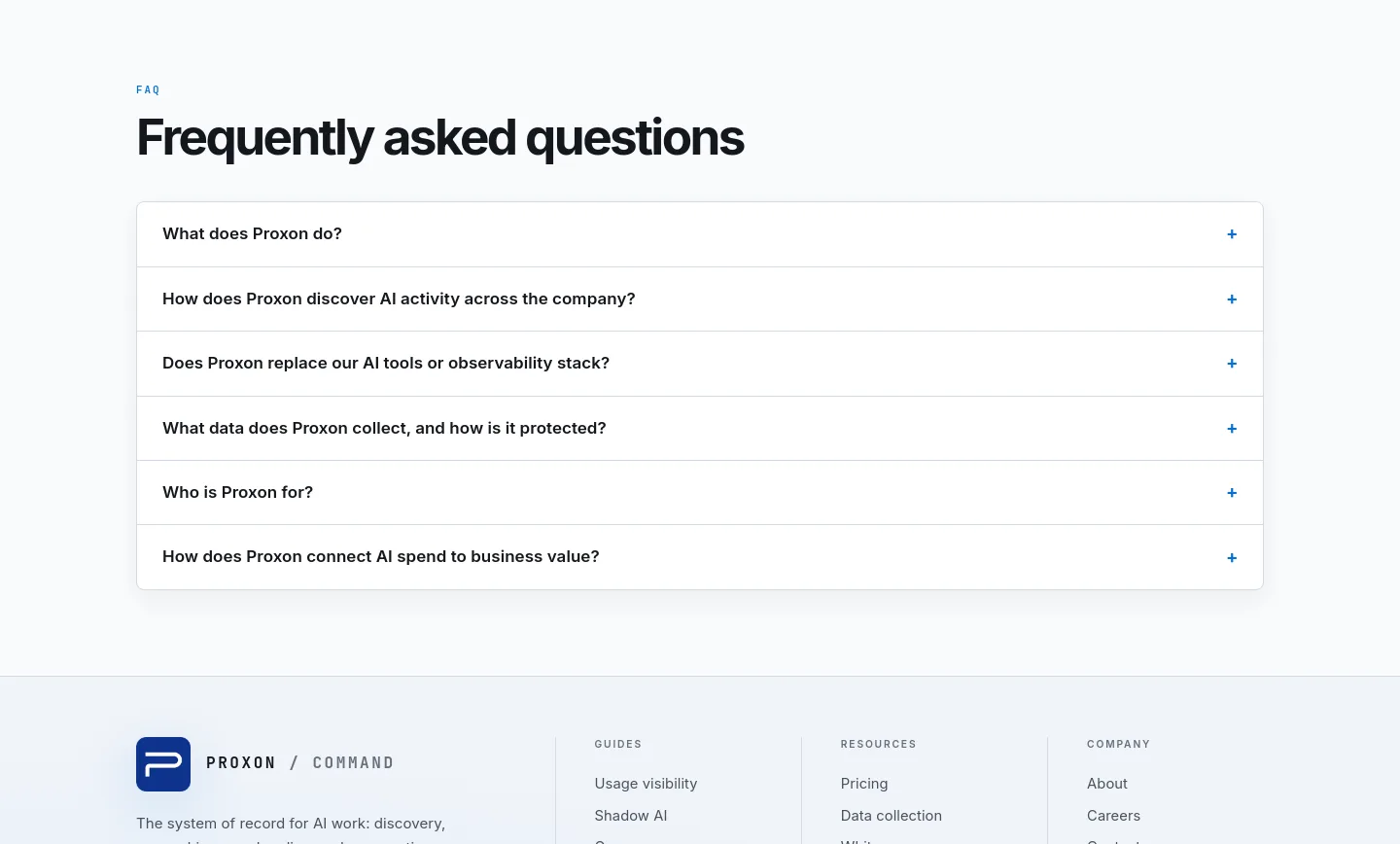Visit the Pricing page
The height and width of the screenshot is (844, 1400).
point(864,784)
